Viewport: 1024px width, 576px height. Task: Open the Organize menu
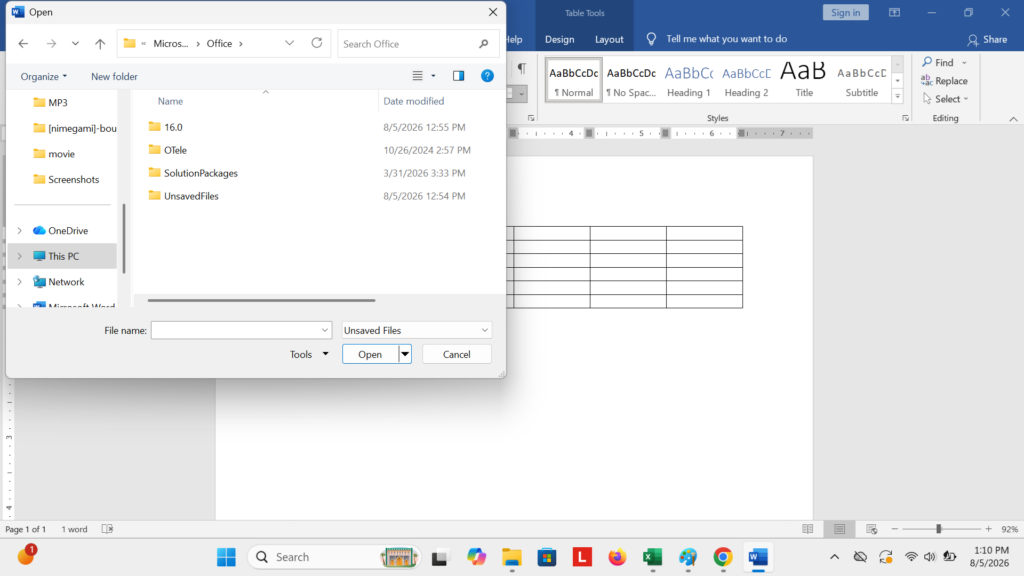pyautogui.click(x=44, y=76)
